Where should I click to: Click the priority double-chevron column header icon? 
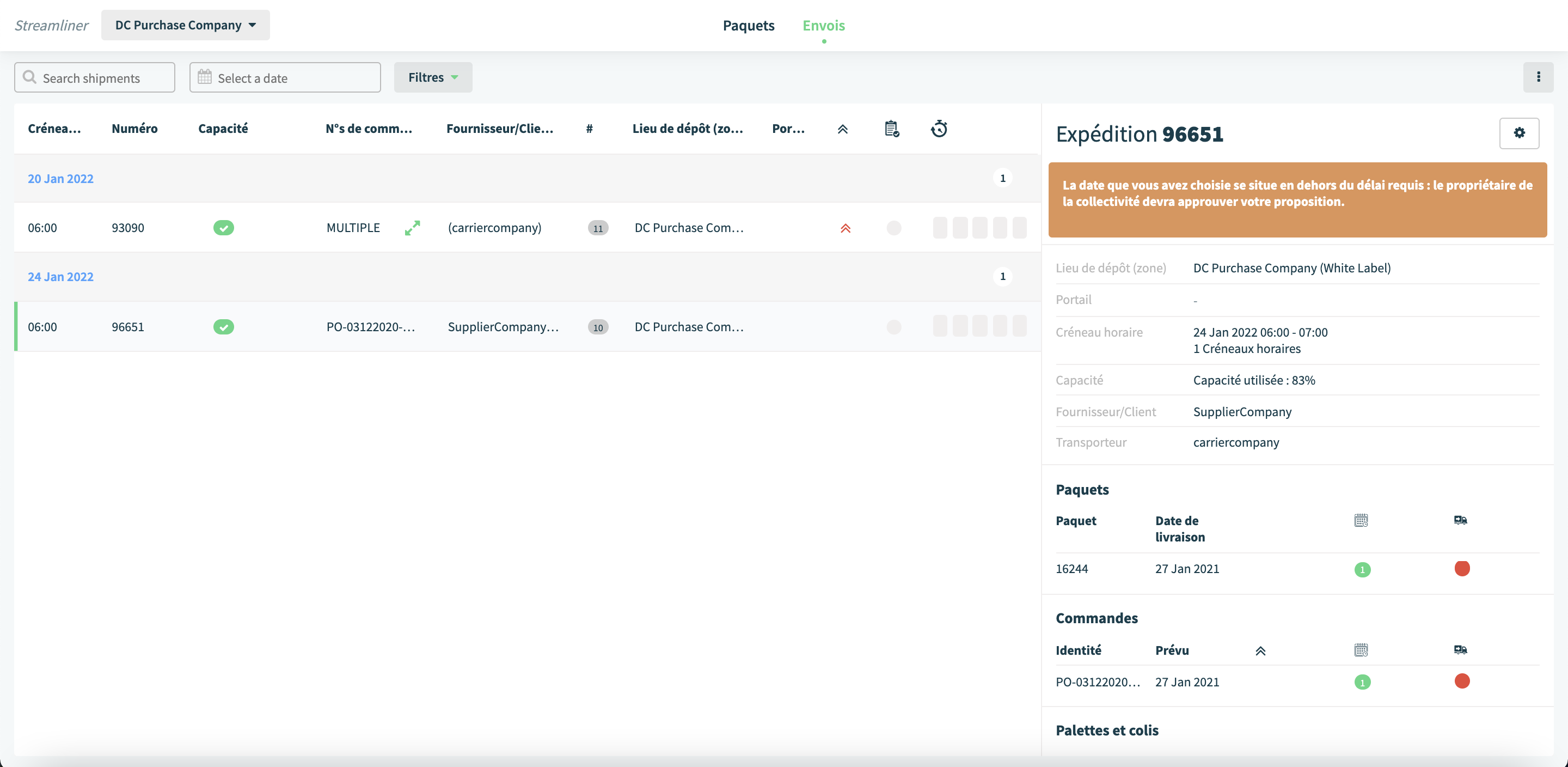842,129
